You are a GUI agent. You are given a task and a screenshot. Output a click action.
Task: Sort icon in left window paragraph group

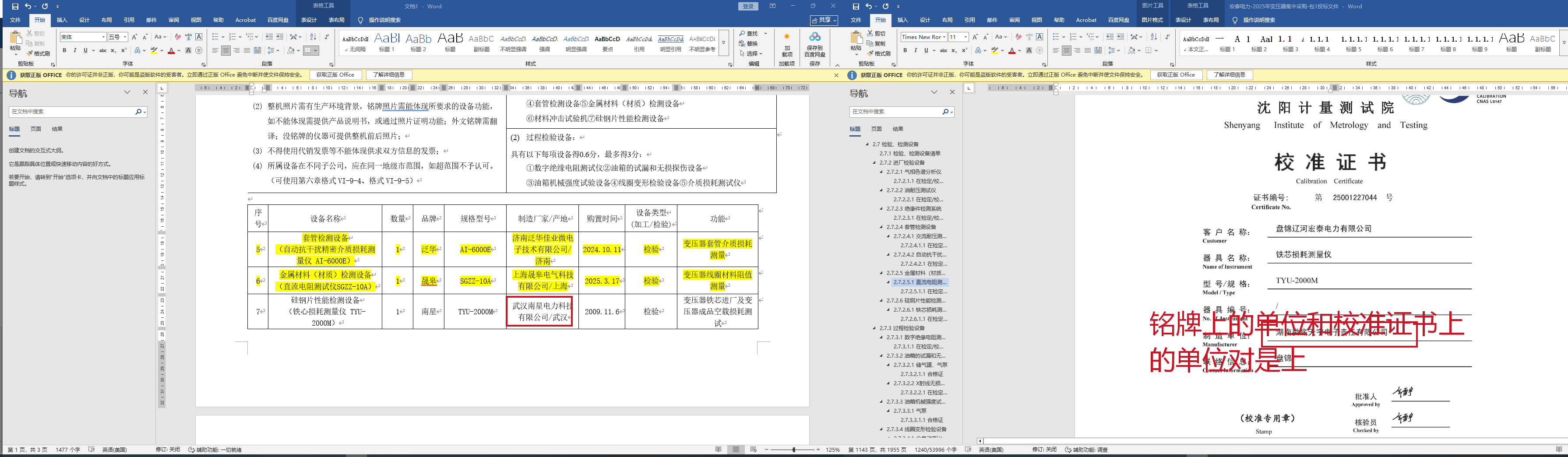pos(314,37)
